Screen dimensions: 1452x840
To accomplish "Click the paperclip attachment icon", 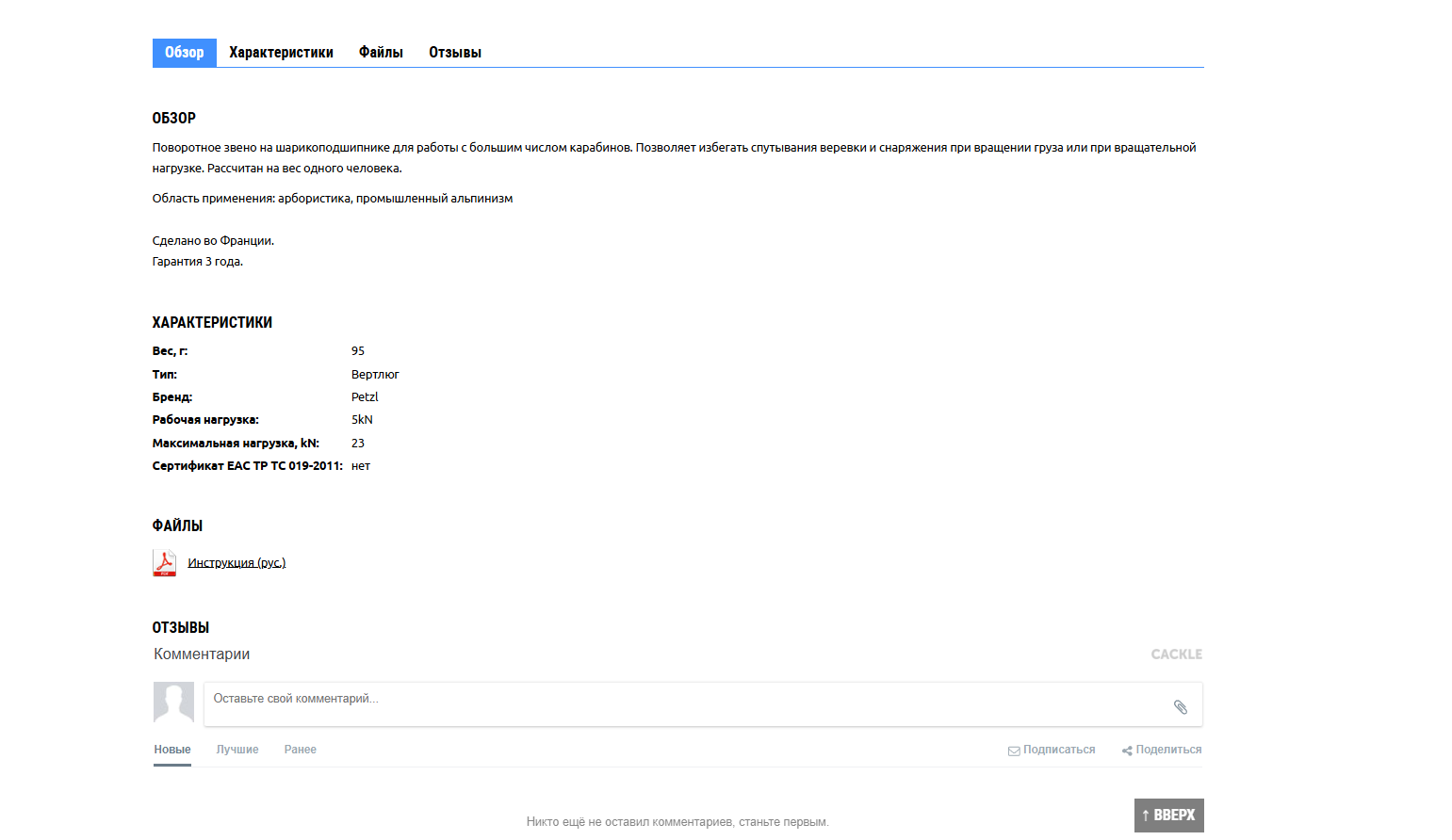I will click(x=1180, y=706).
